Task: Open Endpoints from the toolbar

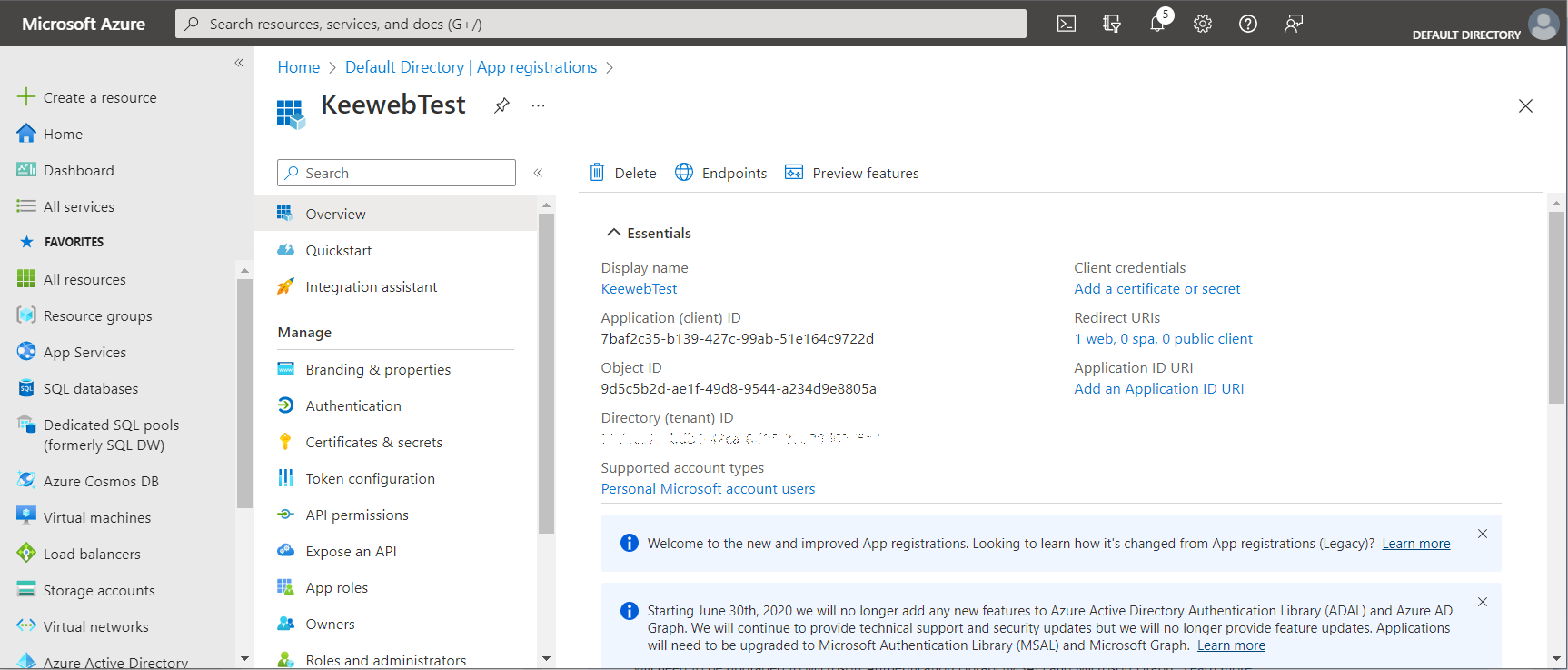Action: click(721, 173)
